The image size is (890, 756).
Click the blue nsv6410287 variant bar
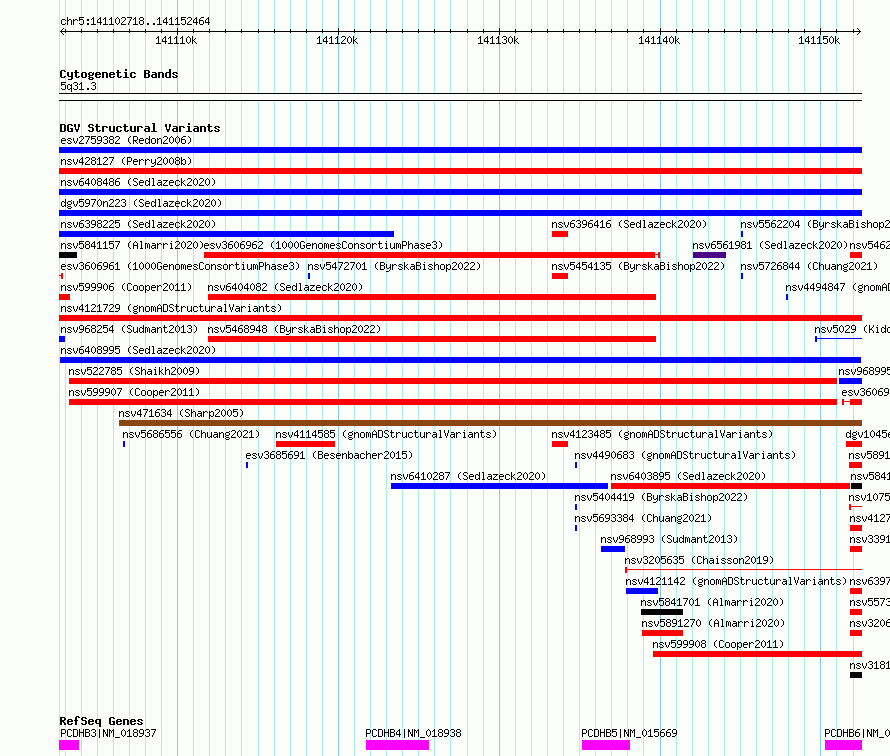coord(499,486)
